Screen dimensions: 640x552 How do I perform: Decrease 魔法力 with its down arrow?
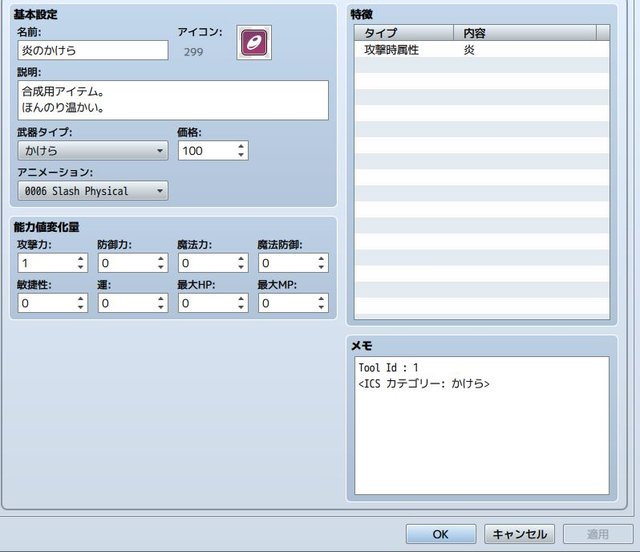pos(241,267)
